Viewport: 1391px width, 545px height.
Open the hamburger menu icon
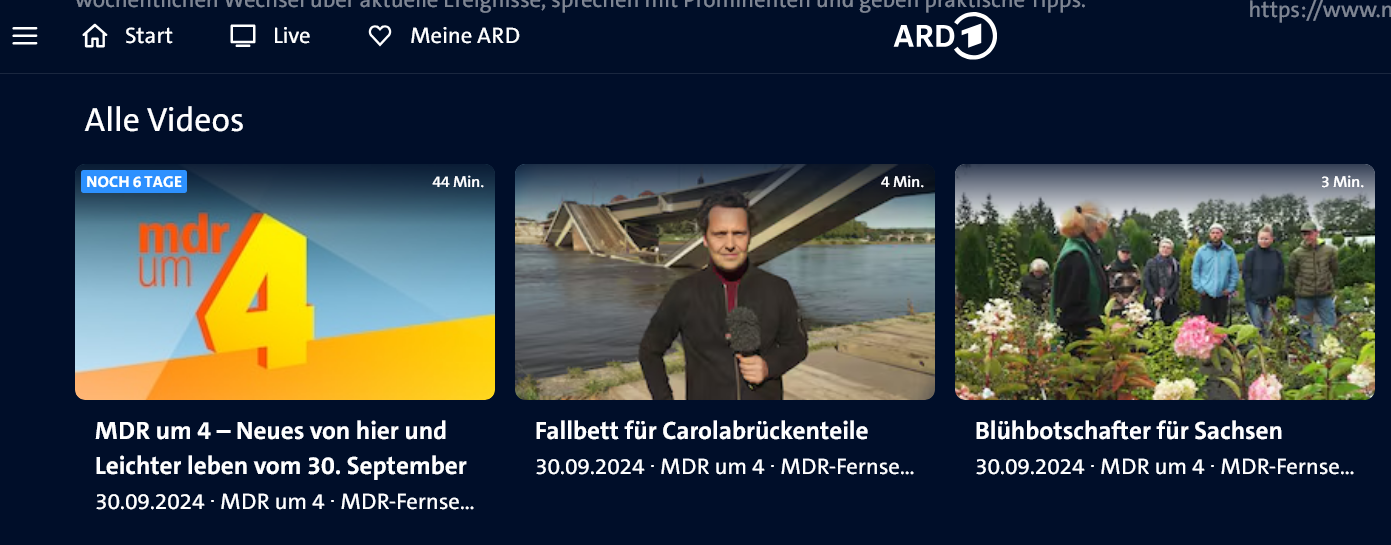pos(25,36)
